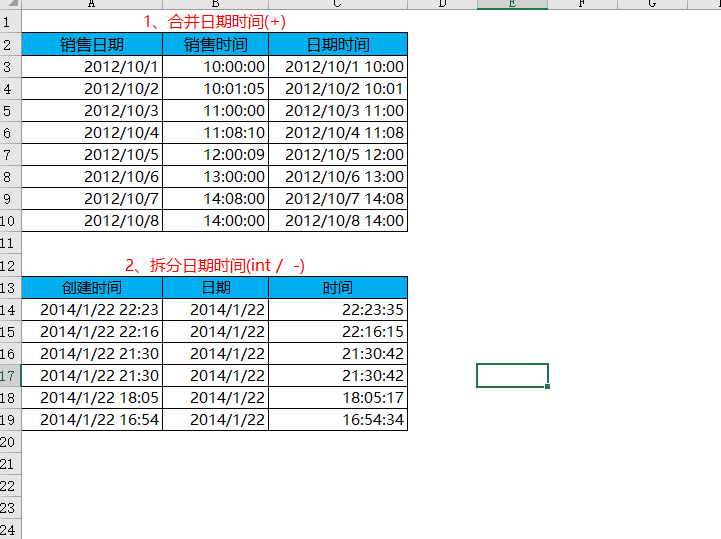Click combined cell '2012/10/7 14:08'
This screenshot has height=539, width=721.
pos(338,199)
